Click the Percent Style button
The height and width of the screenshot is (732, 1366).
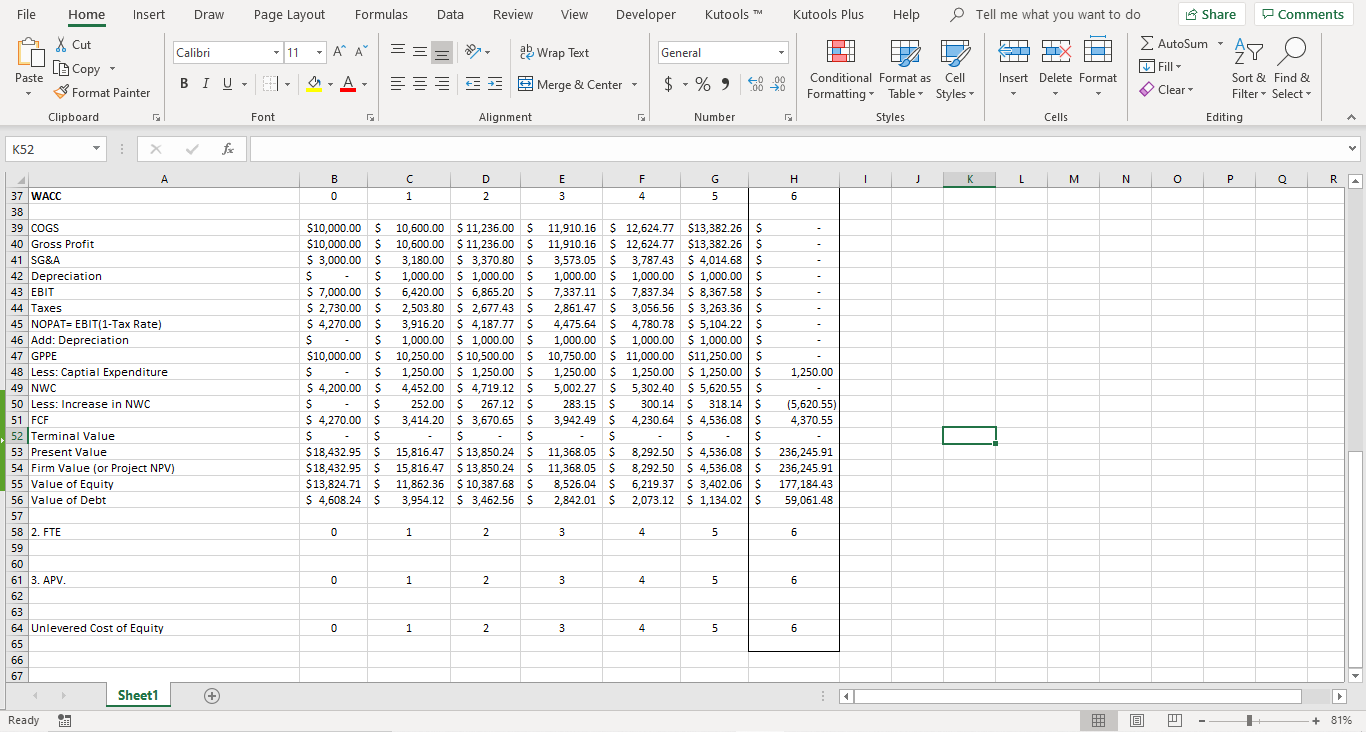702,85
